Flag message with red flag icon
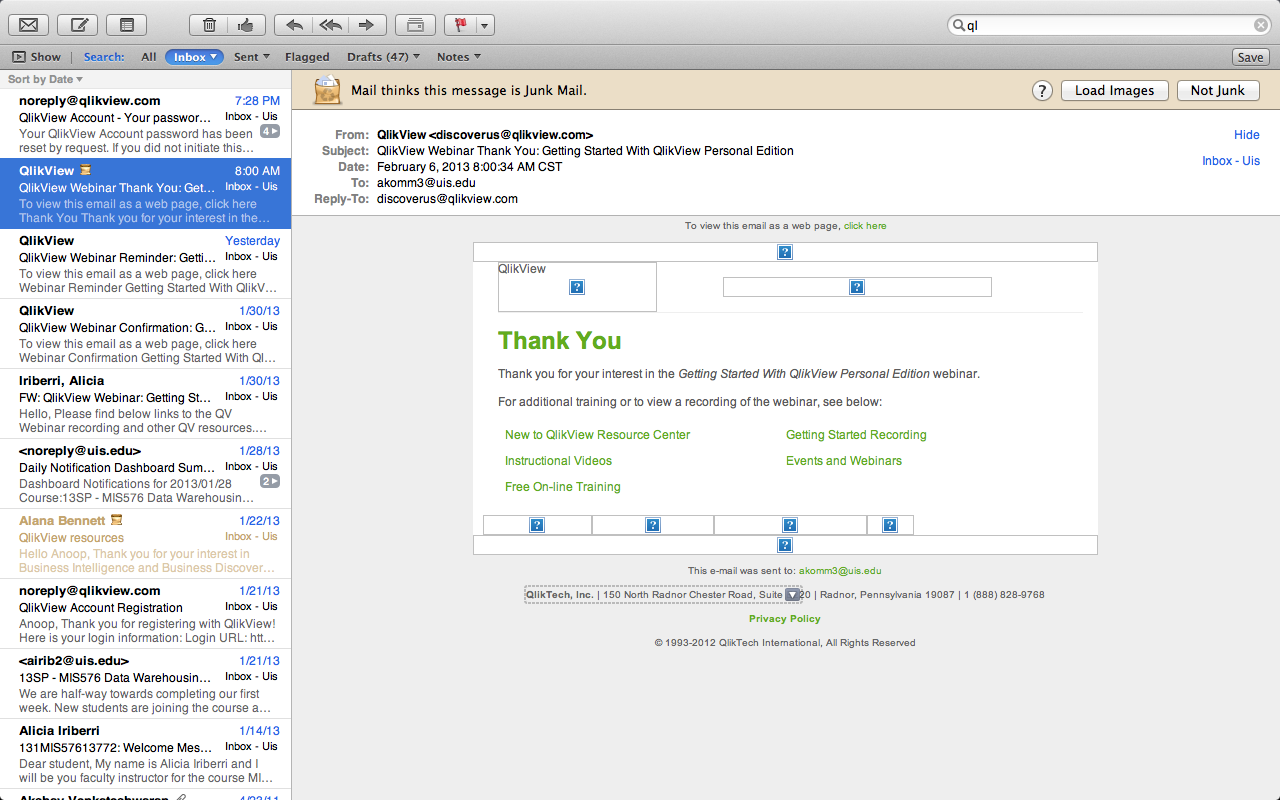Viewport: 1280px width, 800px height. pyautogui.click(x=460, y=25)
